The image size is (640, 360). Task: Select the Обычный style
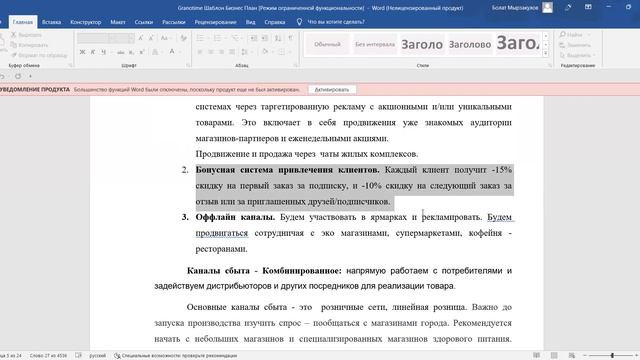click(327, 44)
